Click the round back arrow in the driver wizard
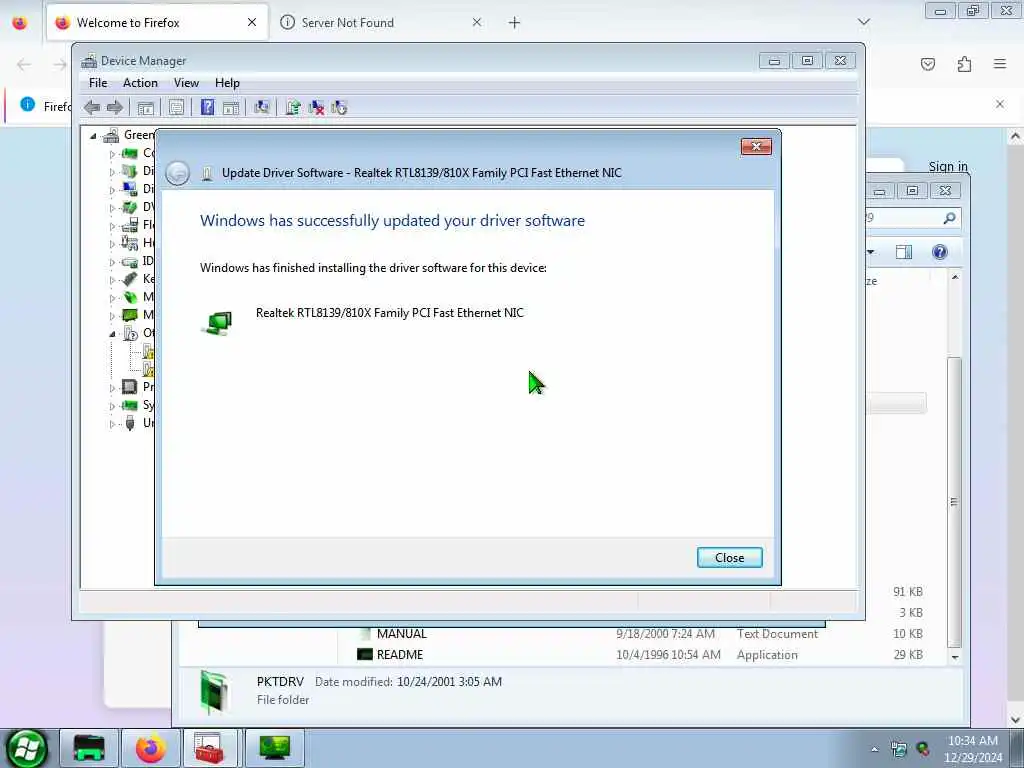Image resolution: width=1024 pixels, height=768 pixels. 178,173
